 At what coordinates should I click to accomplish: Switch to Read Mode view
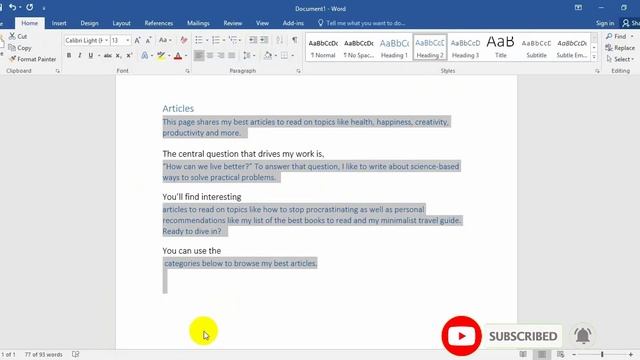(x=523, y=354)
